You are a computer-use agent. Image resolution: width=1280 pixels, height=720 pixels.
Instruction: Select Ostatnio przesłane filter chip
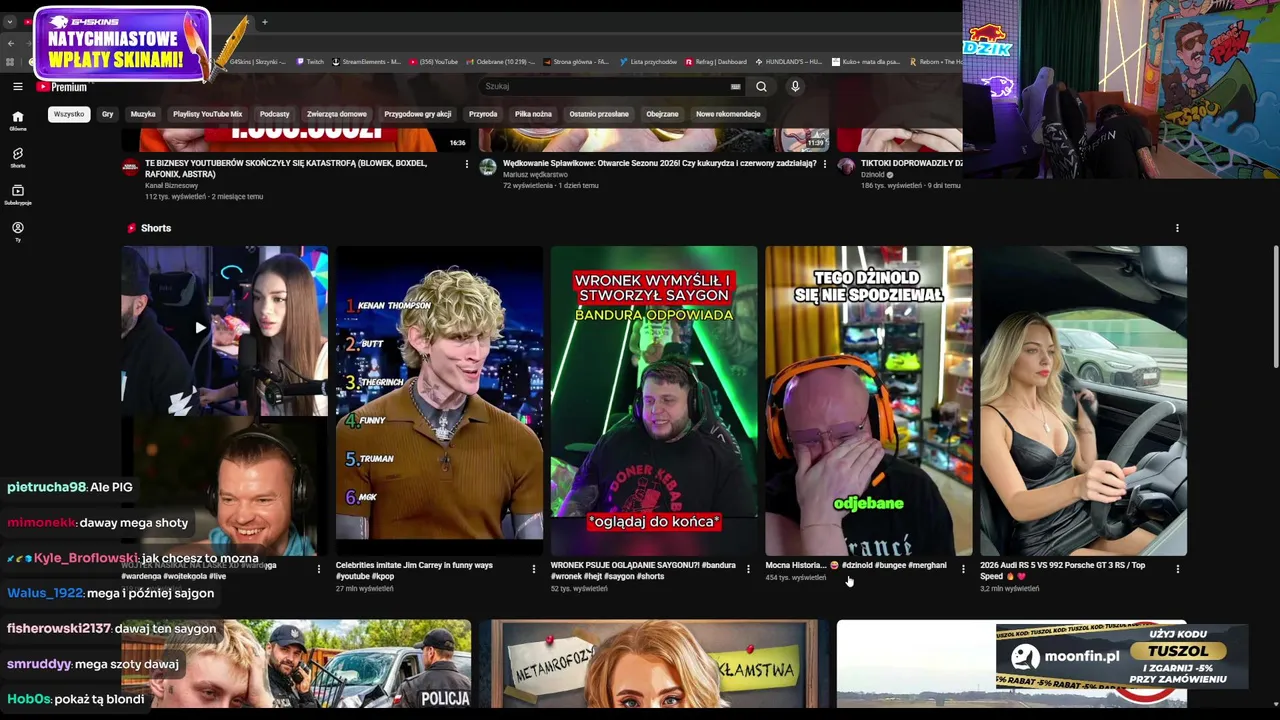pyautogui.click(x=599, y=114)
